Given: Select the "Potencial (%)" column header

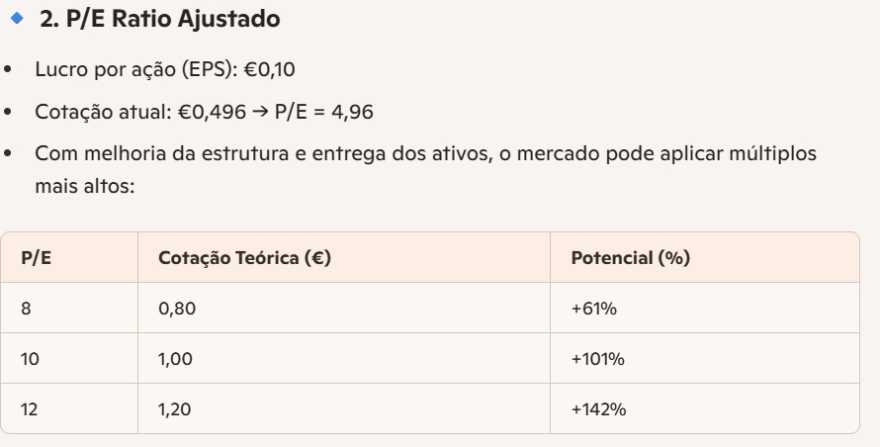Looking at the screenshot, I should (617, 257).
